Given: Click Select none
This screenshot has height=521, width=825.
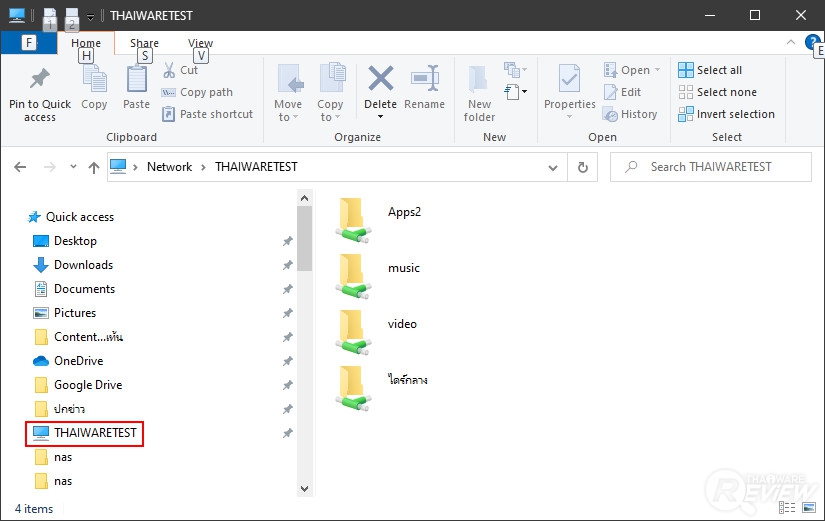Looking at the screenshot, I should click(717, 92).
